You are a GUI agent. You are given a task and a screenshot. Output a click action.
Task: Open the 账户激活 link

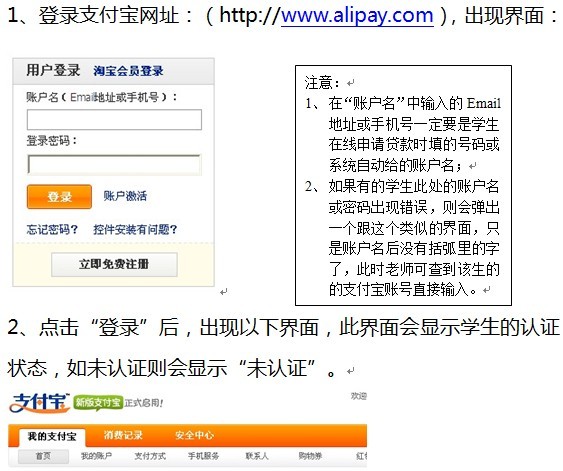tap(125, 196)
